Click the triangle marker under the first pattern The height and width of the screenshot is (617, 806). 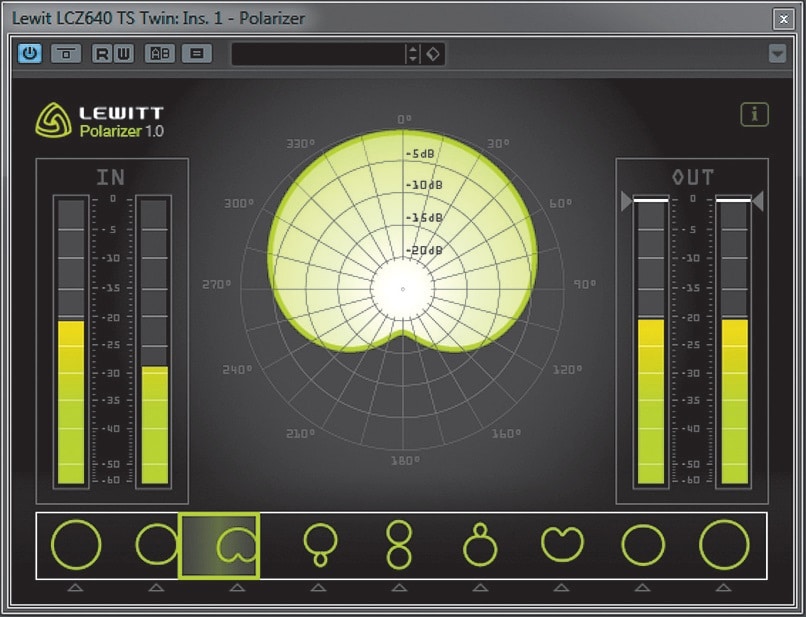tap(76, 587)
